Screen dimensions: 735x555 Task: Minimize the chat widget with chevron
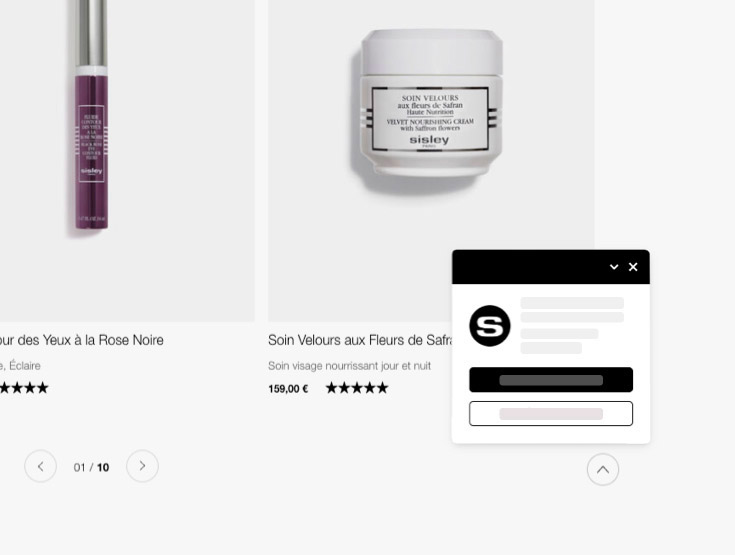(x=614, y=267)
